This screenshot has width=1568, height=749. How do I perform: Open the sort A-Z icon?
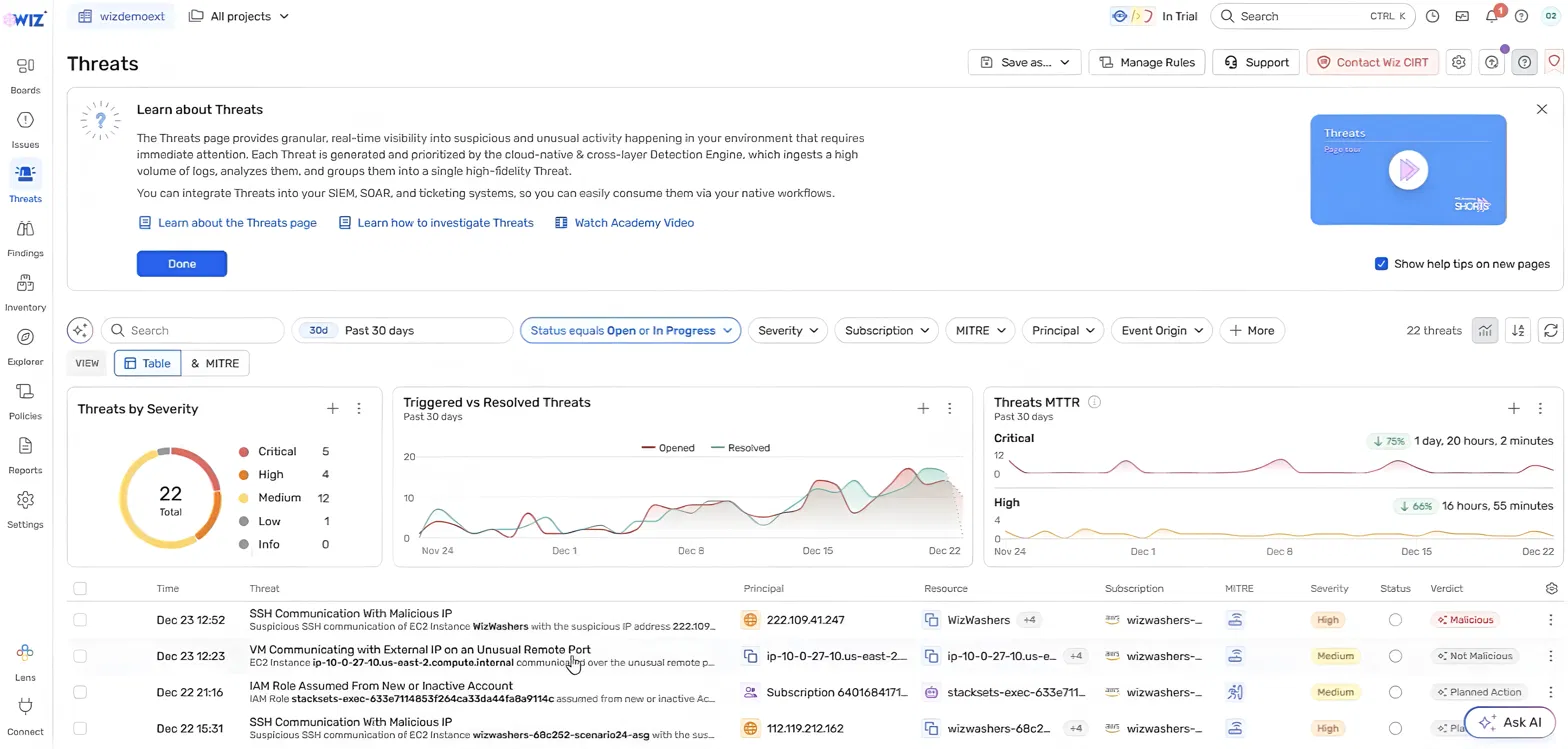pyautogui.click(x=1518, y=330)
